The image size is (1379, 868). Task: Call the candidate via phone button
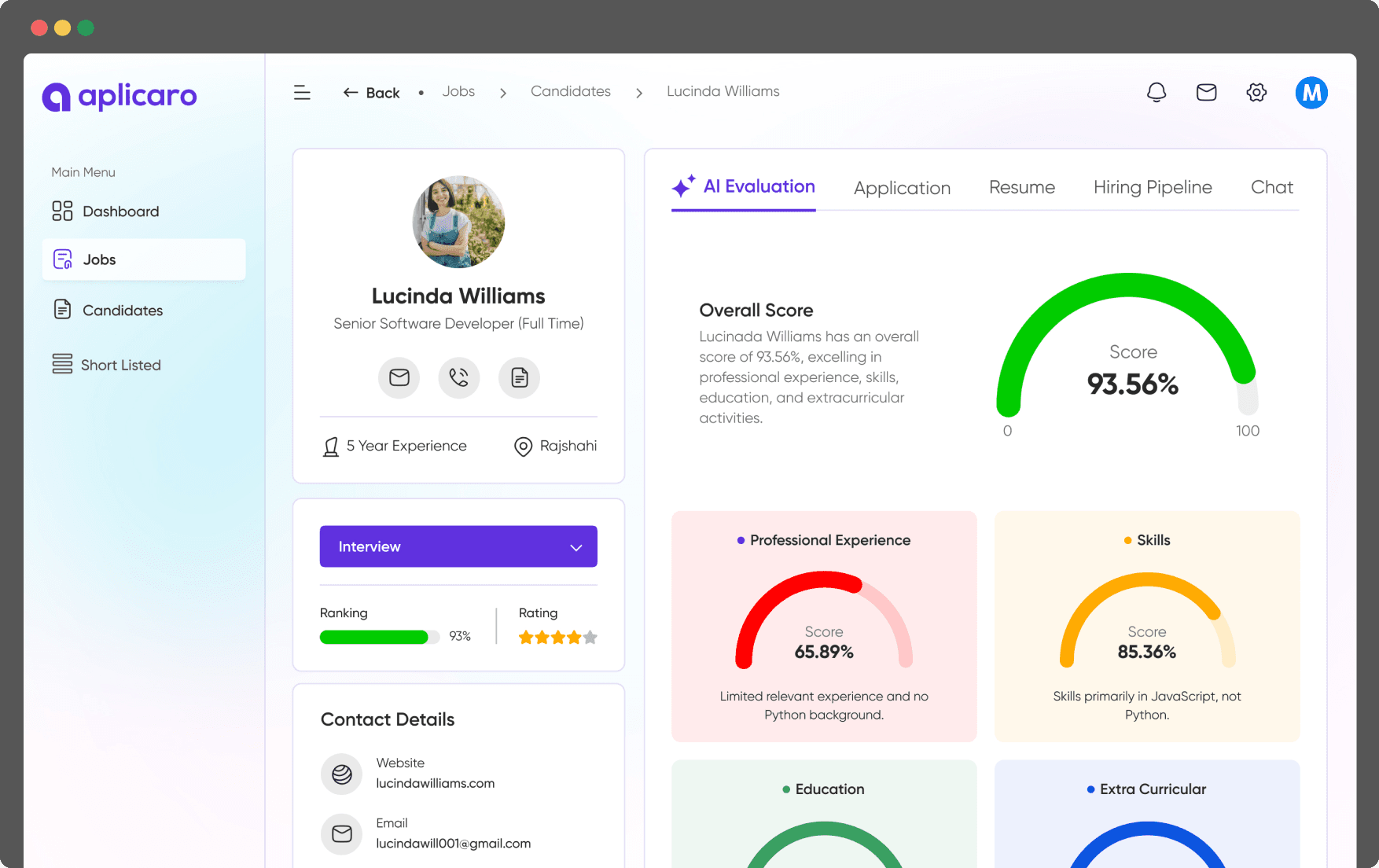click(459, 378)
